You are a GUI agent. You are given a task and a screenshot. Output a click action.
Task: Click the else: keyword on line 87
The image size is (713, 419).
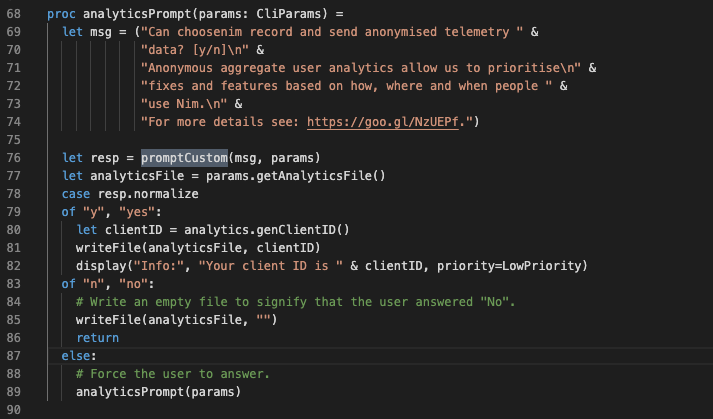79,356
